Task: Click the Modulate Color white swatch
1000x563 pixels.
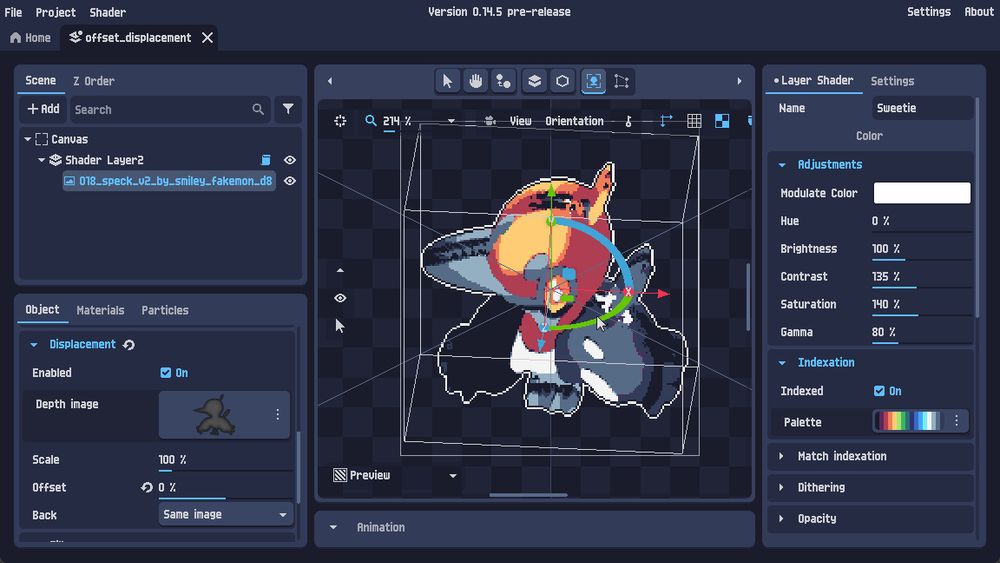Action: coord(922,193)
